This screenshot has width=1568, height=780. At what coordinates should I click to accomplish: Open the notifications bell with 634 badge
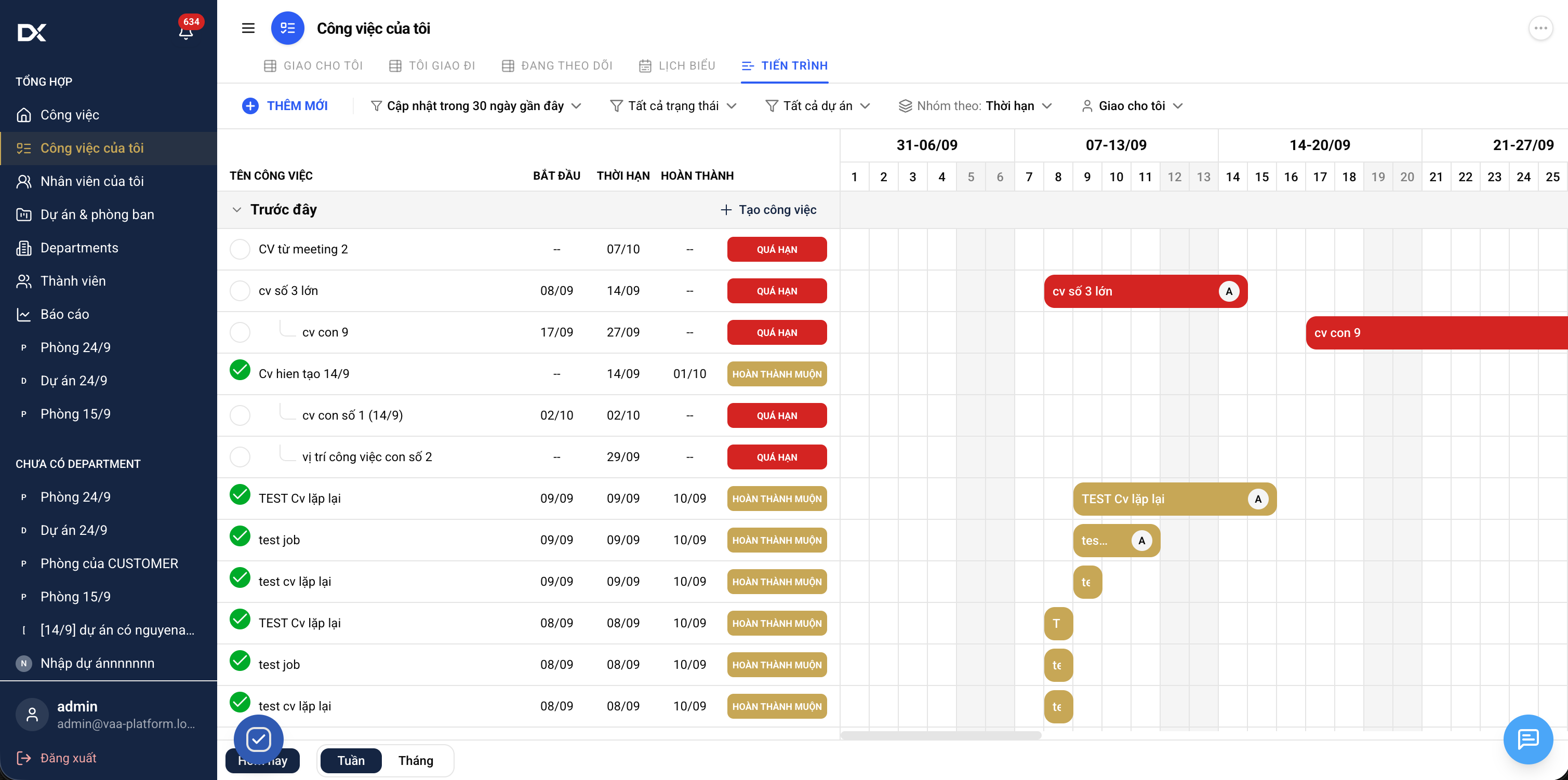pos(187,31)
